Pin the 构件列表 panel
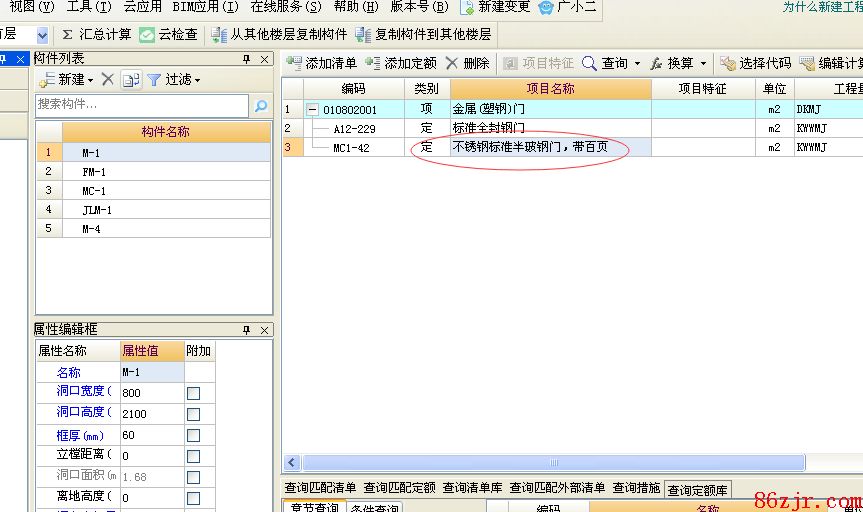 pyautogui.click(x=247, y=59)
